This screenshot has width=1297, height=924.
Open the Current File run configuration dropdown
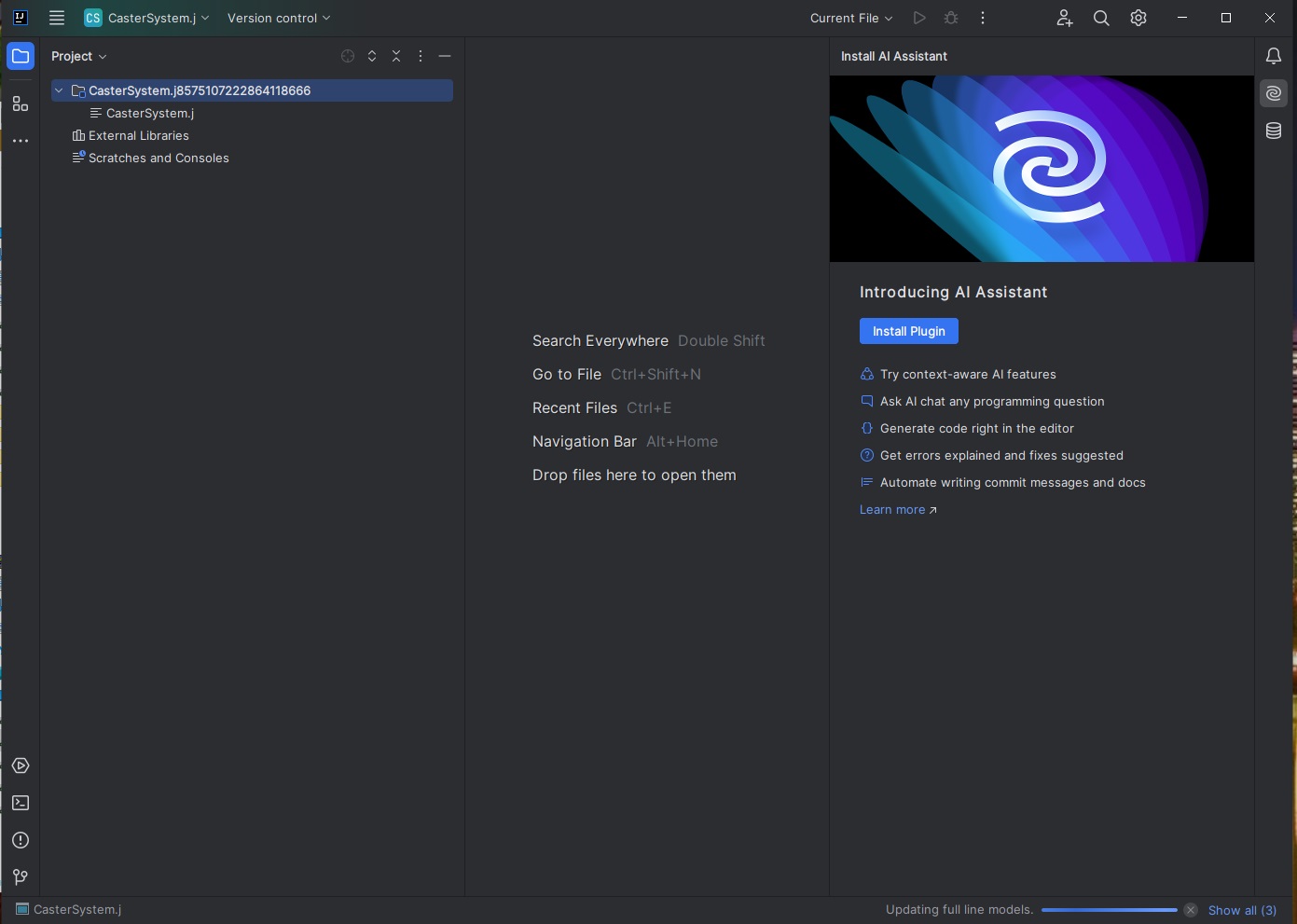tap(851, 18)
